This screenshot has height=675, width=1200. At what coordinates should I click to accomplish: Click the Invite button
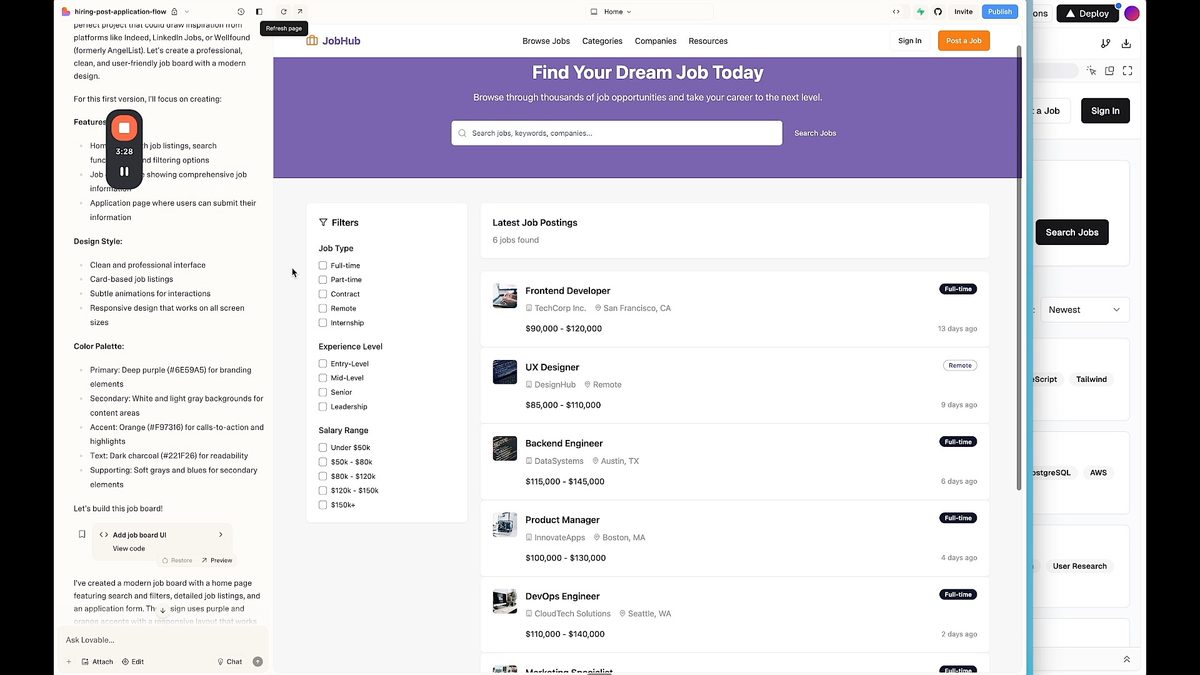(x=963, y=12)
